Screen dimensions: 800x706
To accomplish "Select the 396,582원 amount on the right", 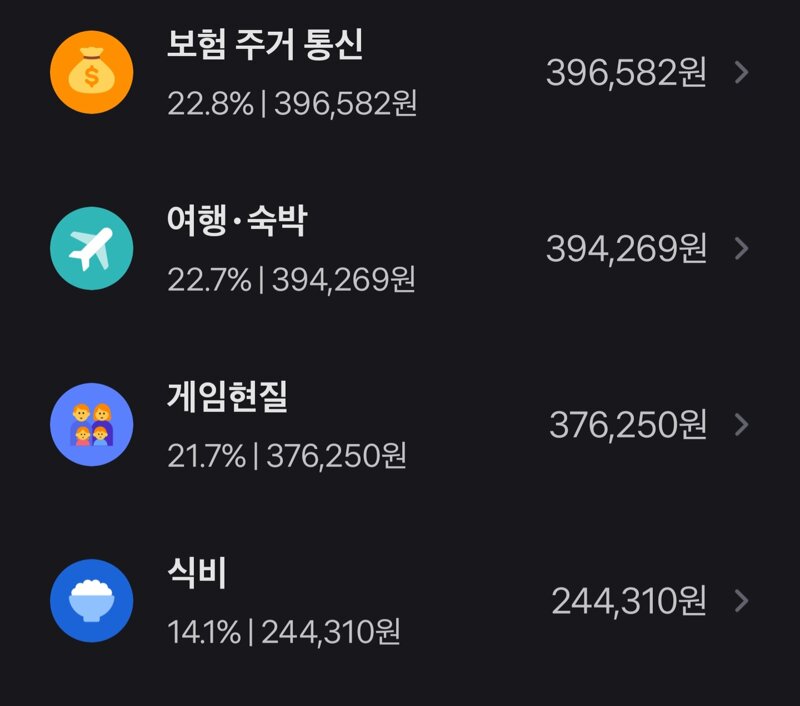I will click(627, 72).
